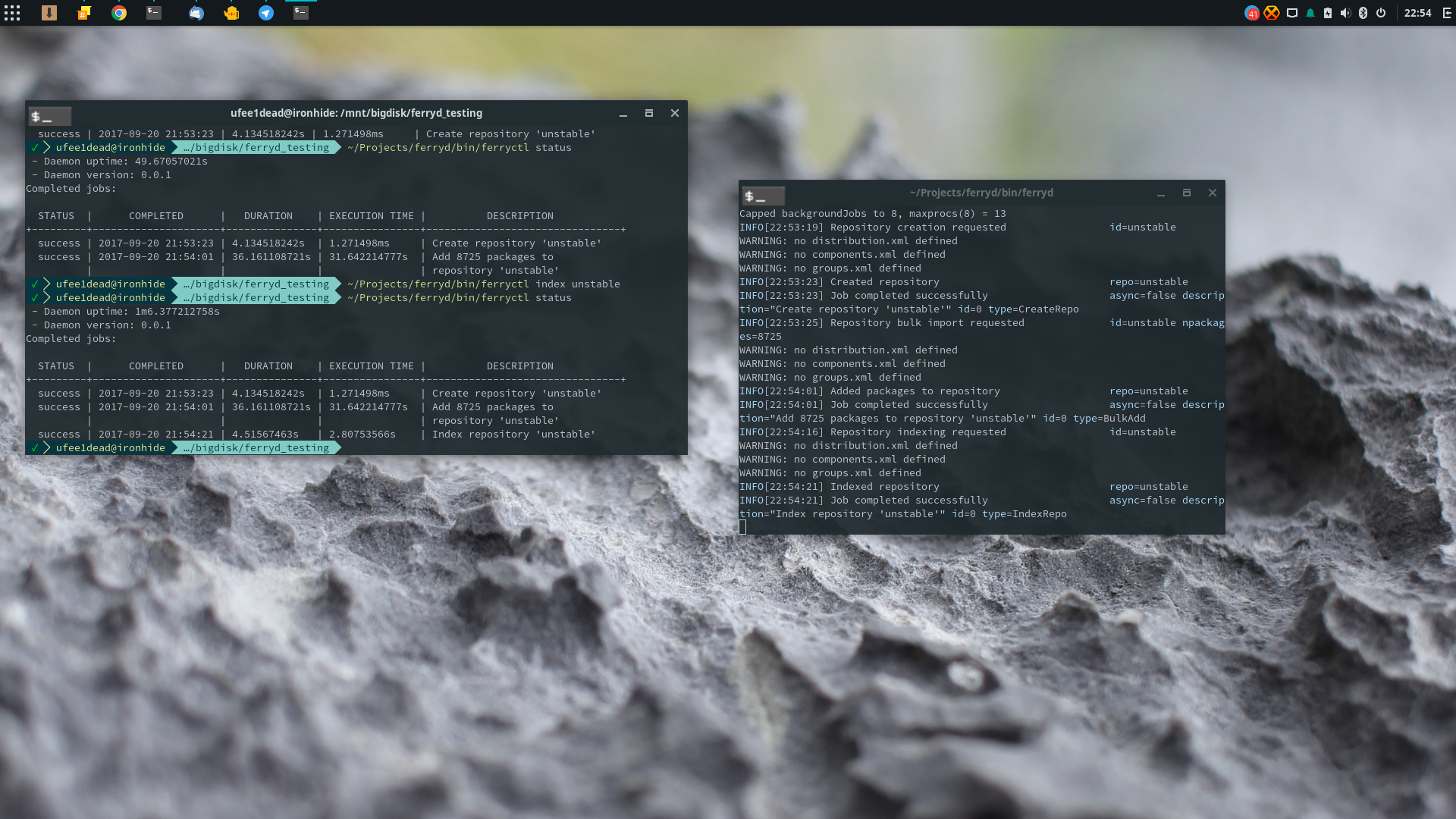The image size is (1456, 819).
Task: Click completed time '2017-09-20 21:54:21'
Action: (156, 435)
